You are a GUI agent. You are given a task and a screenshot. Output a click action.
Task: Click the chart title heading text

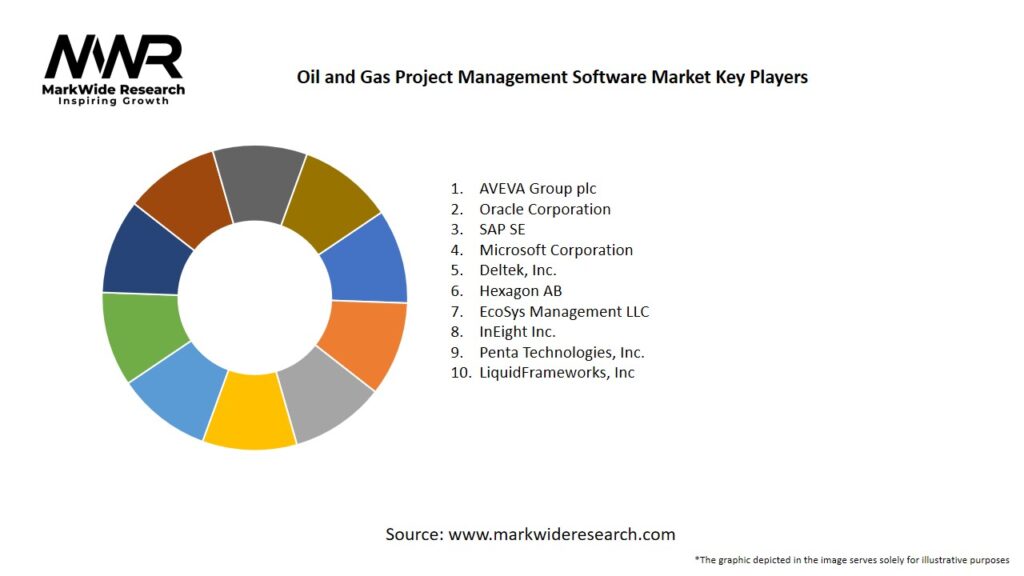(x=552, y=76)
